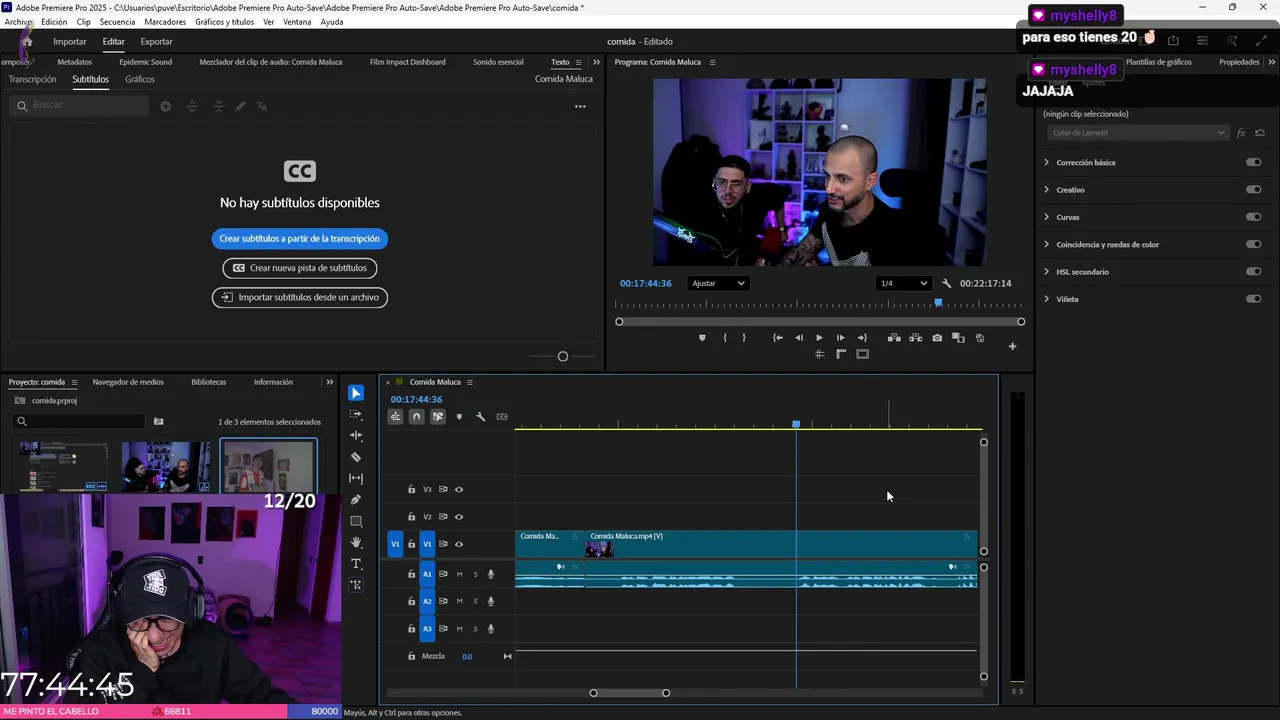1280x720 pixels.
Task: Go to In point in Program monitor
Action: (x=777, y=338)
